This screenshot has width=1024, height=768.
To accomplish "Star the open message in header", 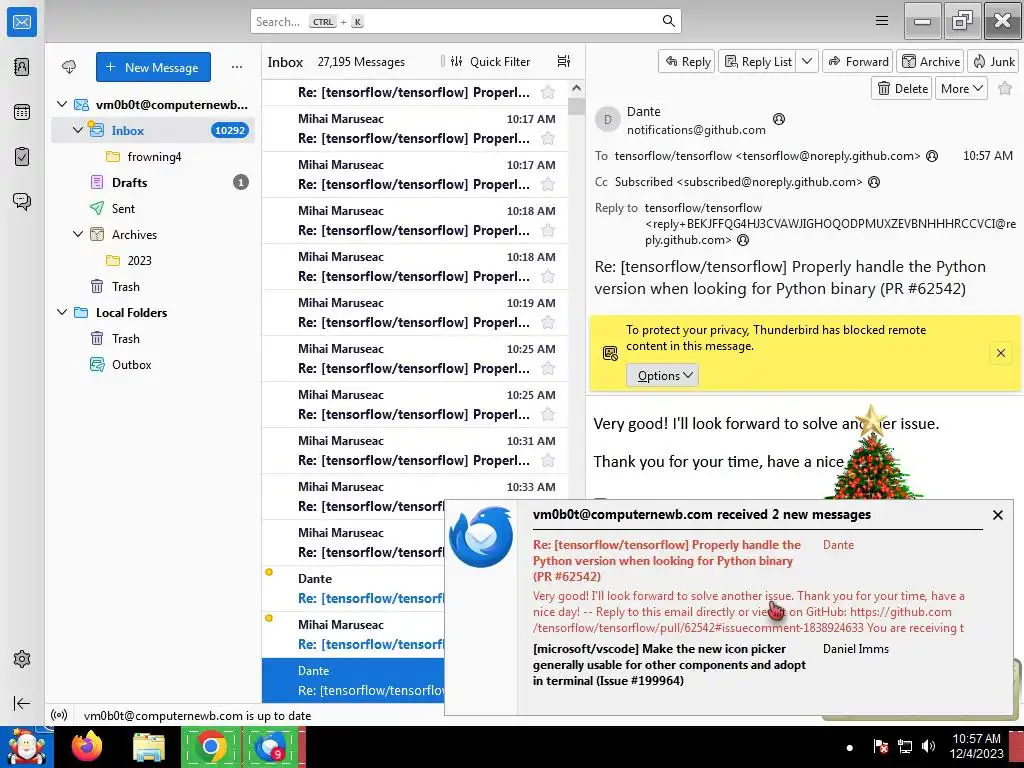I will click(x=1005, y=88).
